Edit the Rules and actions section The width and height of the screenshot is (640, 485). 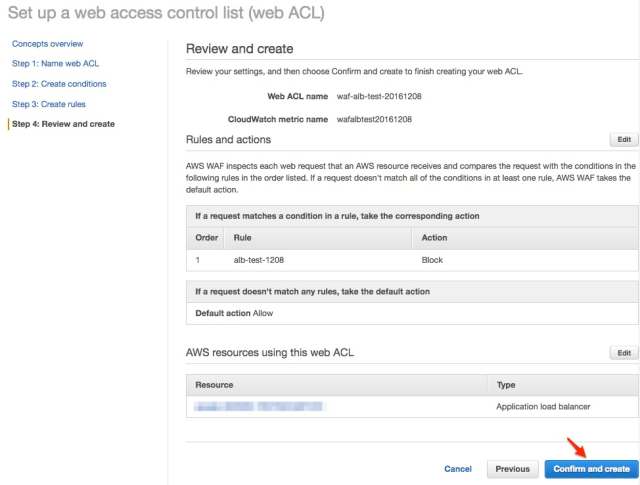click(624, 140)
